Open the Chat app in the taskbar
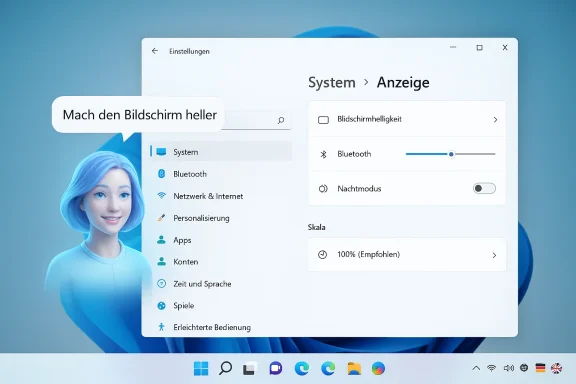The width and height of the screenshot is (576, 384). tap(276, 368)
